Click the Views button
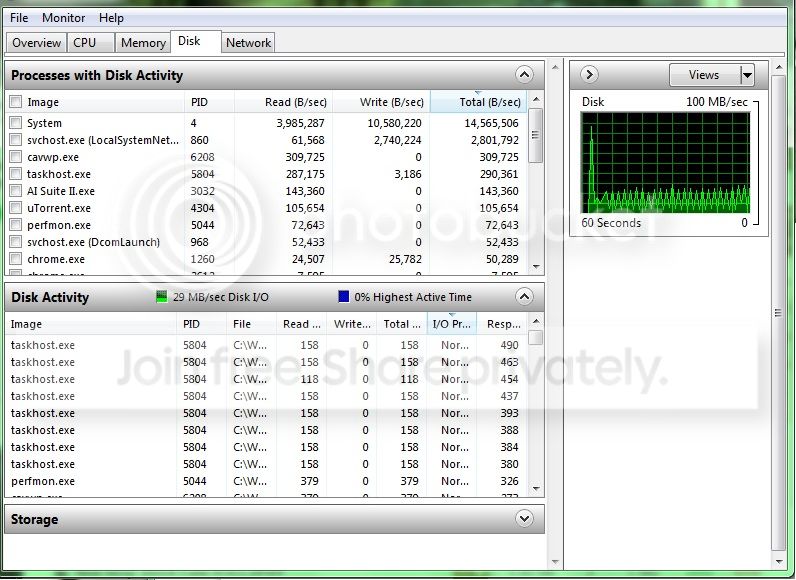 coord(705,75)
